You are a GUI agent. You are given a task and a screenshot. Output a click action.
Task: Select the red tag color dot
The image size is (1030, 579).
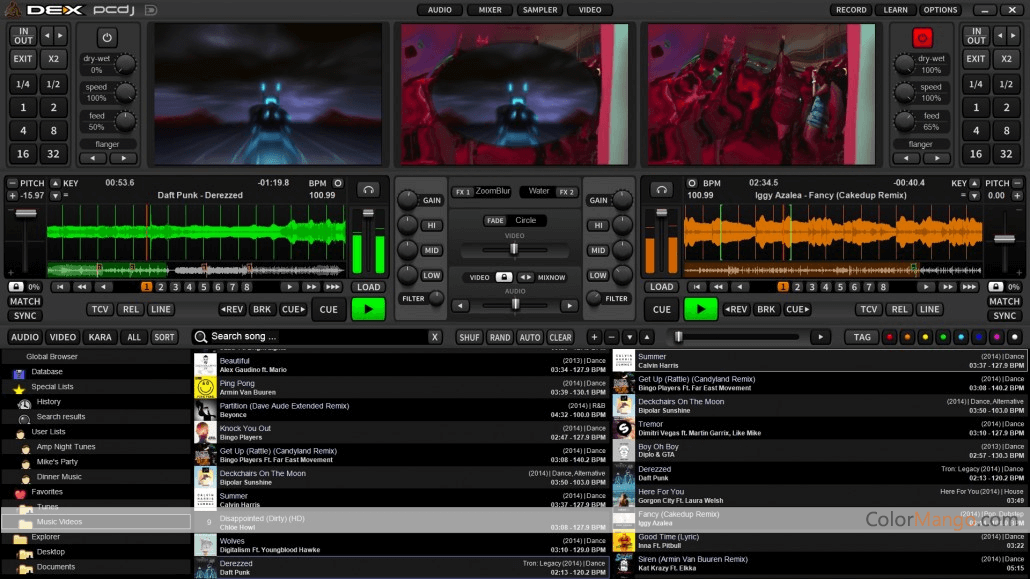[x=888, y=338]
